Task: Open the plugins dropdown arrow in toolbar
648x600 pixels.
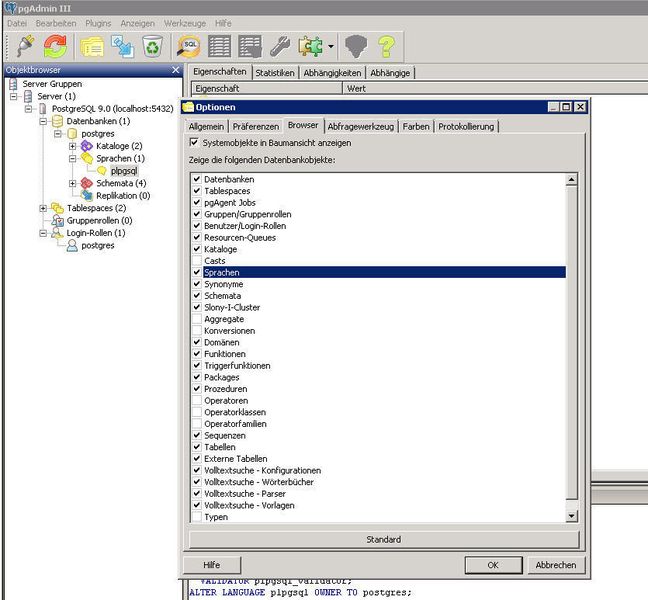Action: pos(331,46)
